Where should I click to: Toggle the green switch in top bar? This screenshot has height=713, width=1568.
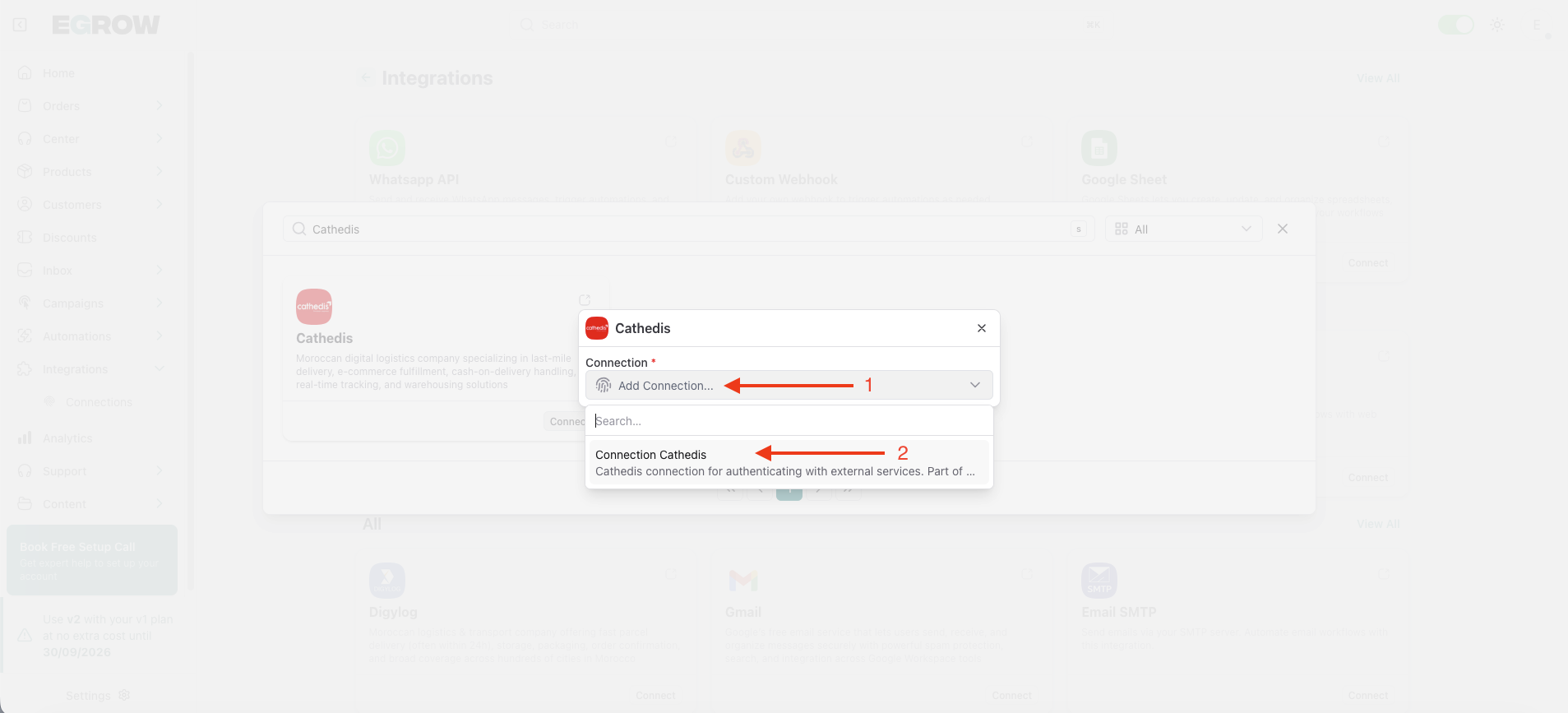click(1456, 25)
